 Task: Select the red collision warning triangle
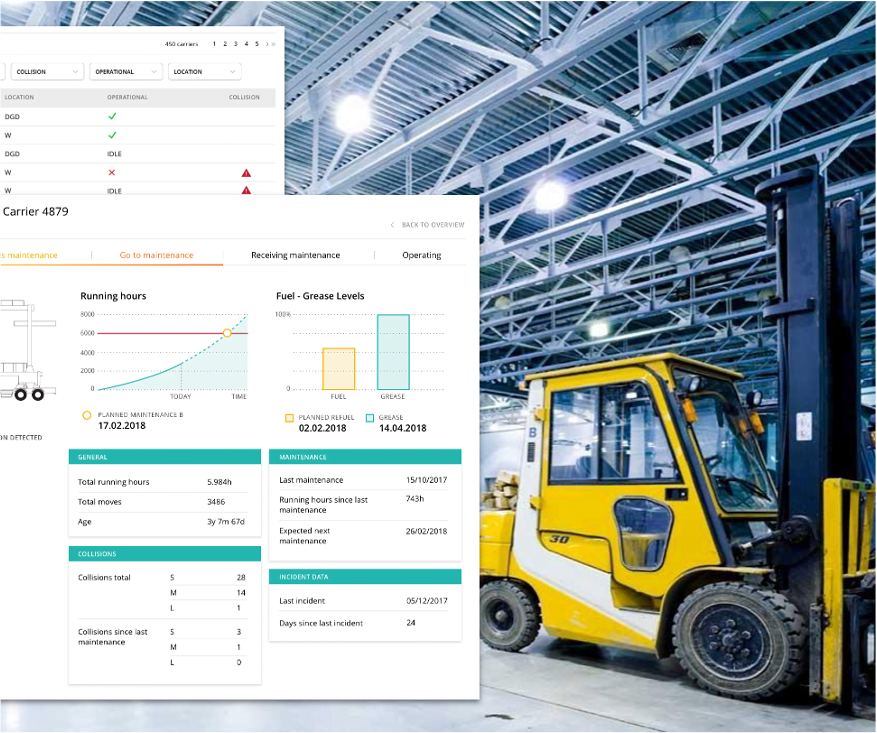coord(246,172)
